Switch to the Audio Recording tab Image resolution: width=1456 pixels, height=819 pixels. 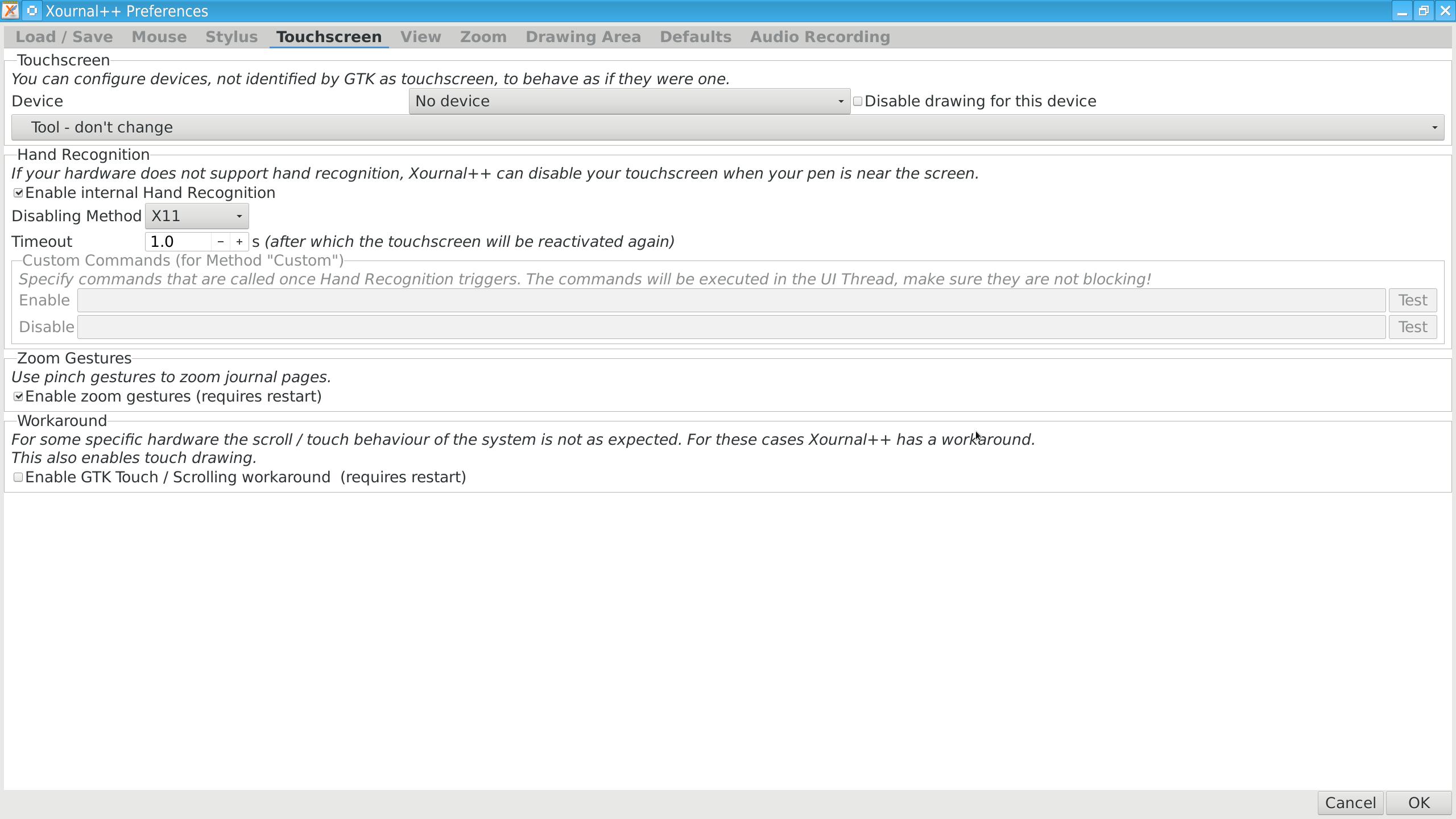[820, 36]
